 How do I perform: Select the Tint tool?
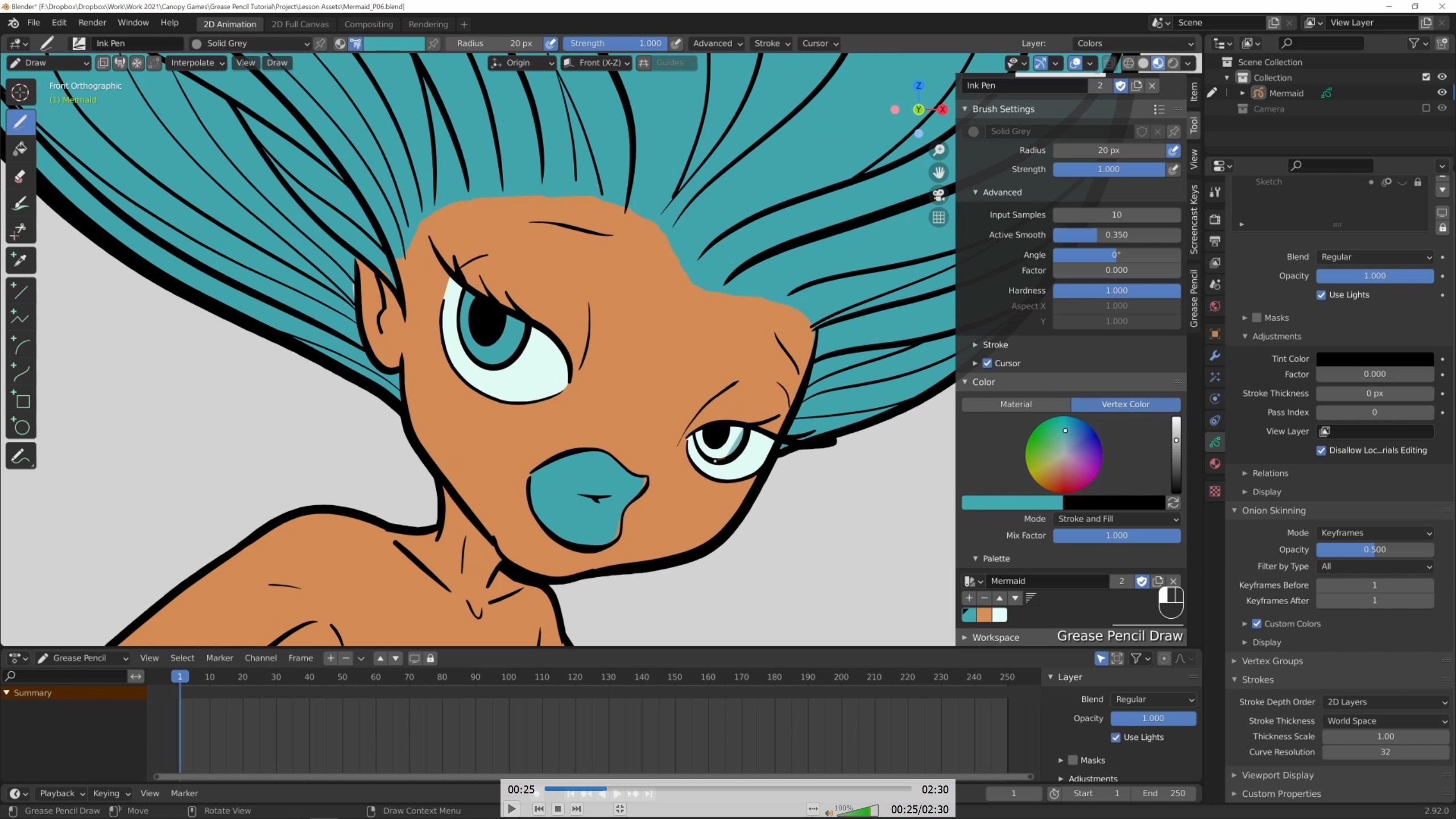[20, 203]
